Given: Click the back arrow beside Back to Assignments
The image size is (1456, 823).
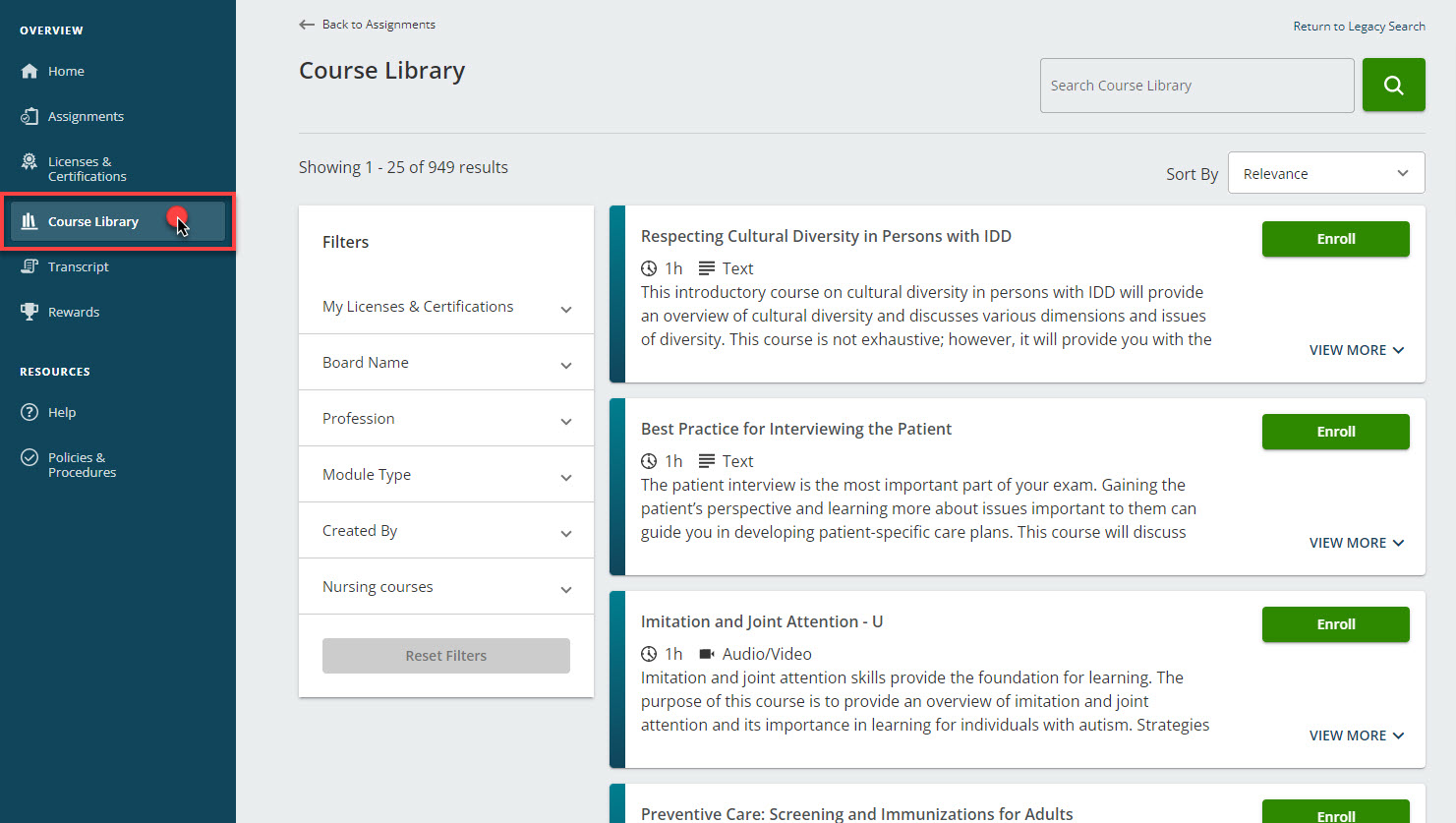Looking at the screenshot, I should pyautogui.click(x=307, y=25).
